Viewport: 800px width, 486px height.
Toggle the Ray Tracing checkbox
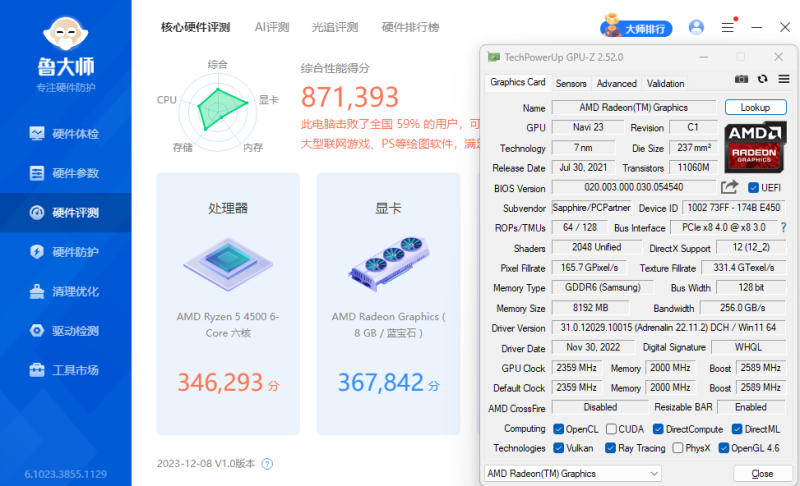610,448
